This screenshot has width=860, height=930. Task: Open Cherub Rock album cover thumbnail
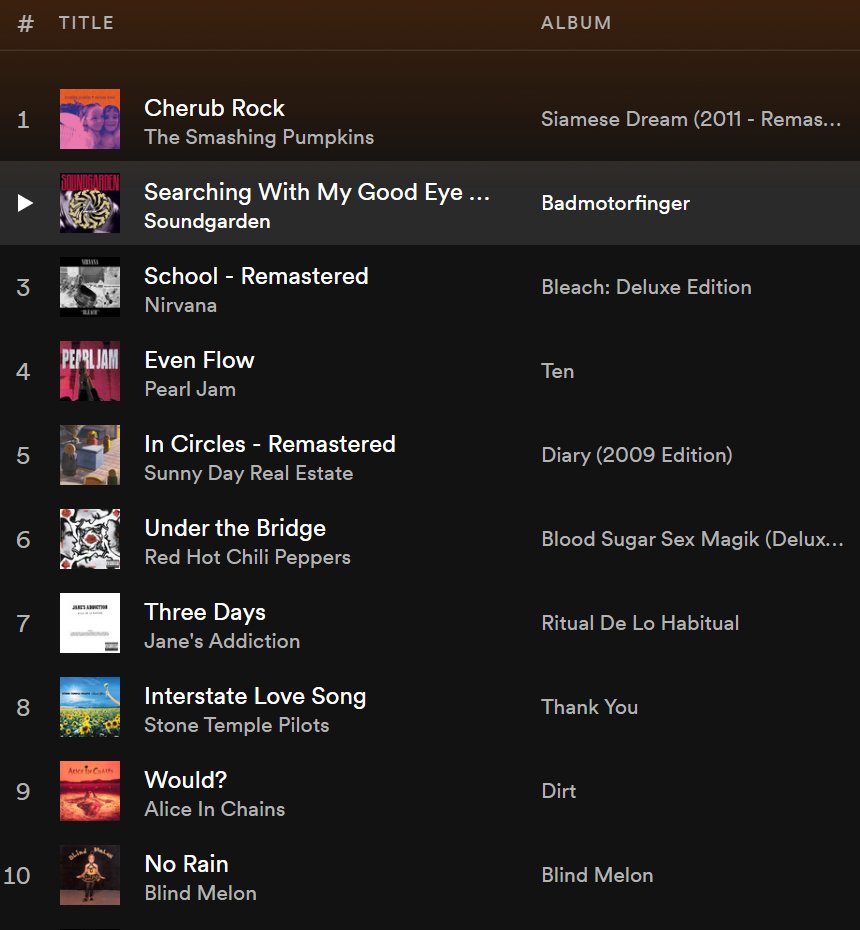tap(90, 119)
